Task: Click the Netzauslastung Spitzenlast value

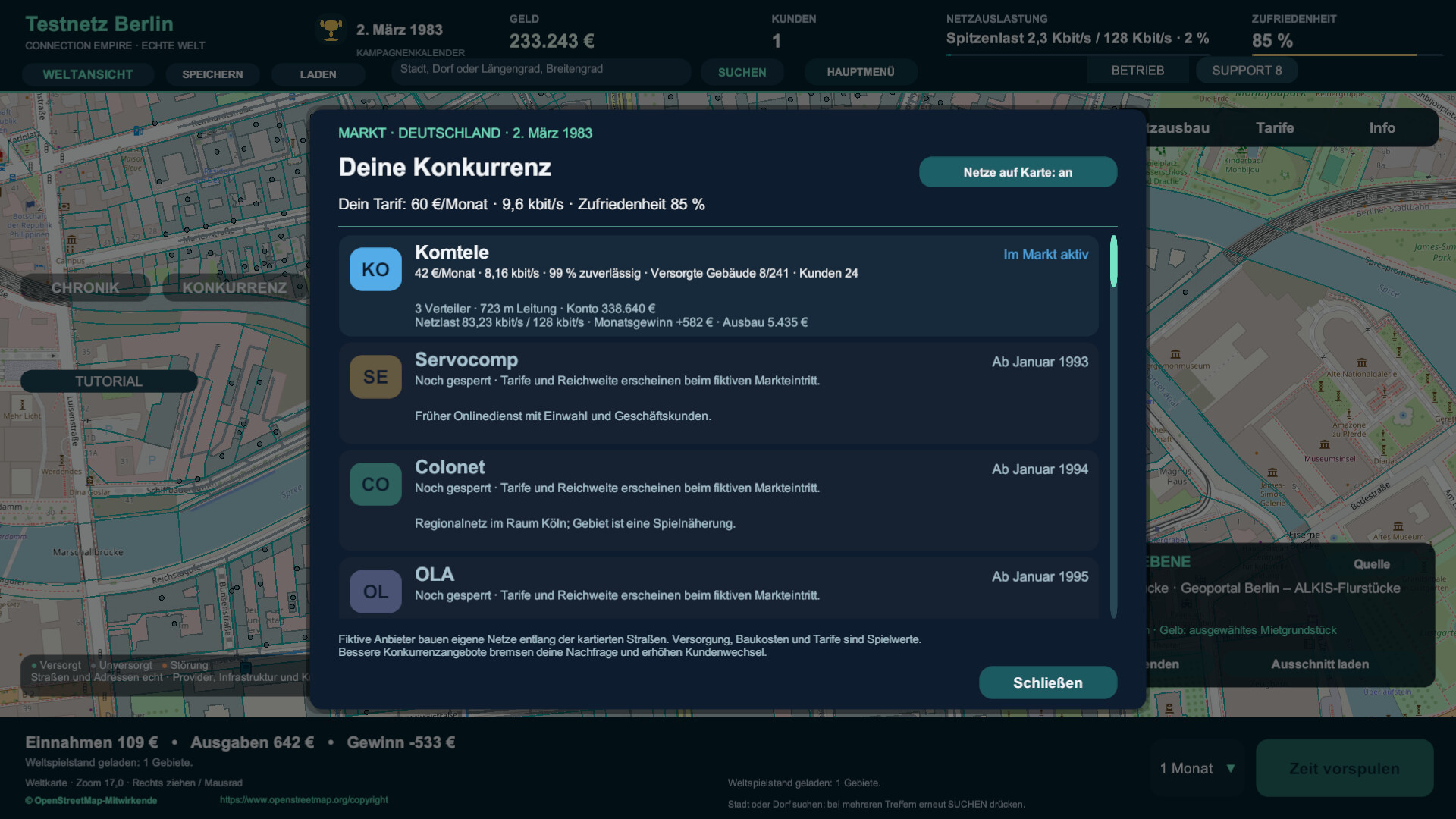Action: coord(1078,38)
